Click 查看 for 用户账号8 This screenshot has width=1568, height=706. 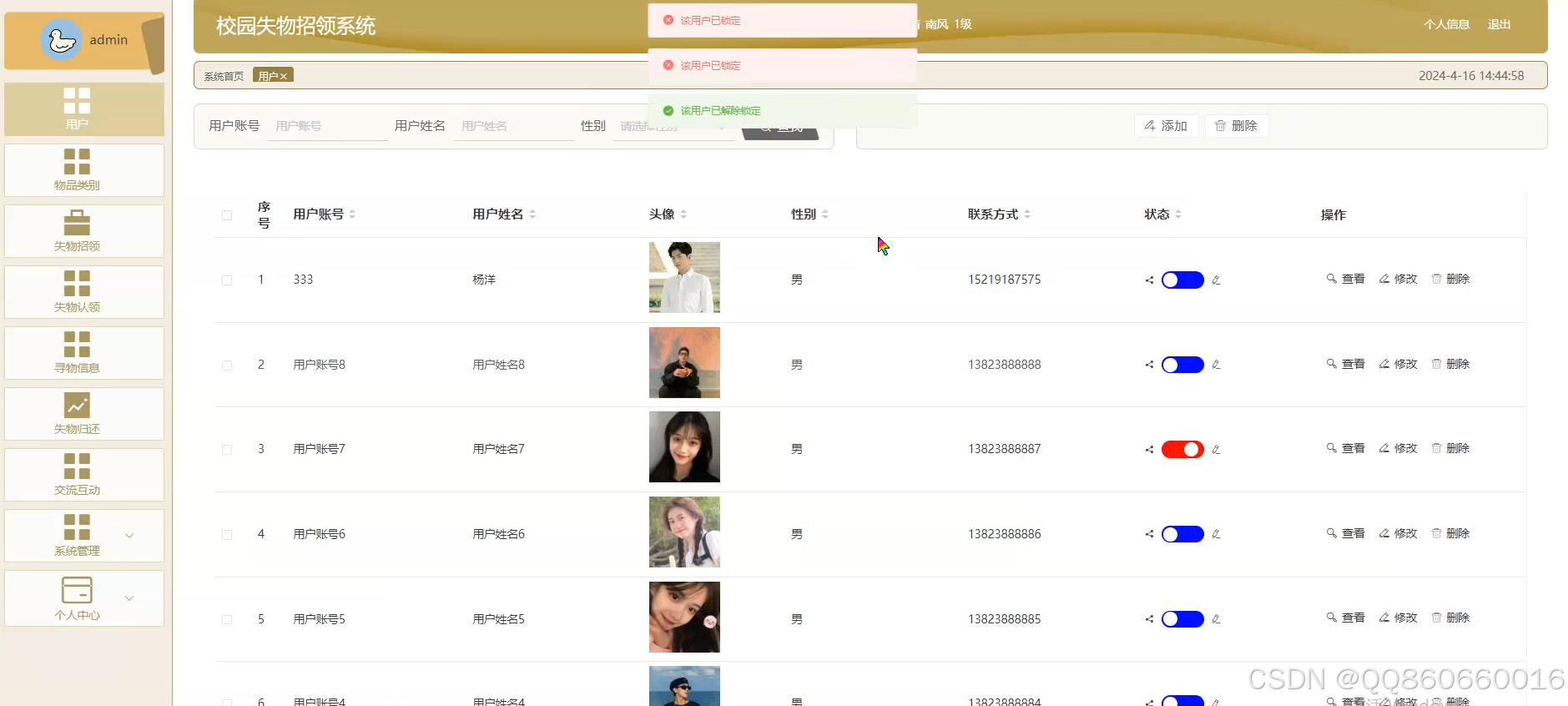click(x=1346, y=365)
